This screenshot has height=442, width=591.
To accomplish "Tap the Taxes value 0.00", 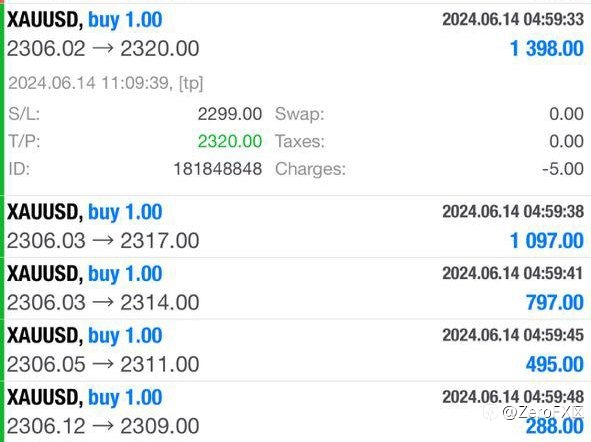I will click(x=567, y=142).
